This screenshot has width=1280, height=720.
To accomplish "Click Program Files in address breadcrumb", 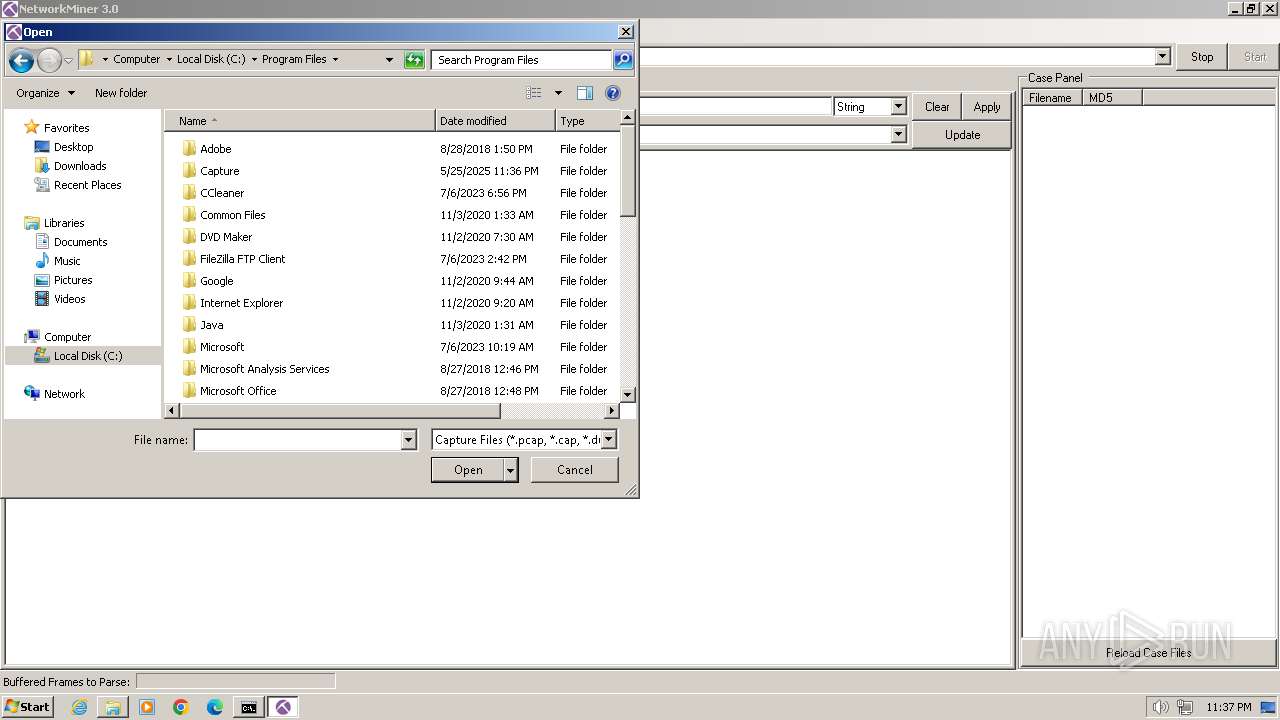I will click(294, 60).
